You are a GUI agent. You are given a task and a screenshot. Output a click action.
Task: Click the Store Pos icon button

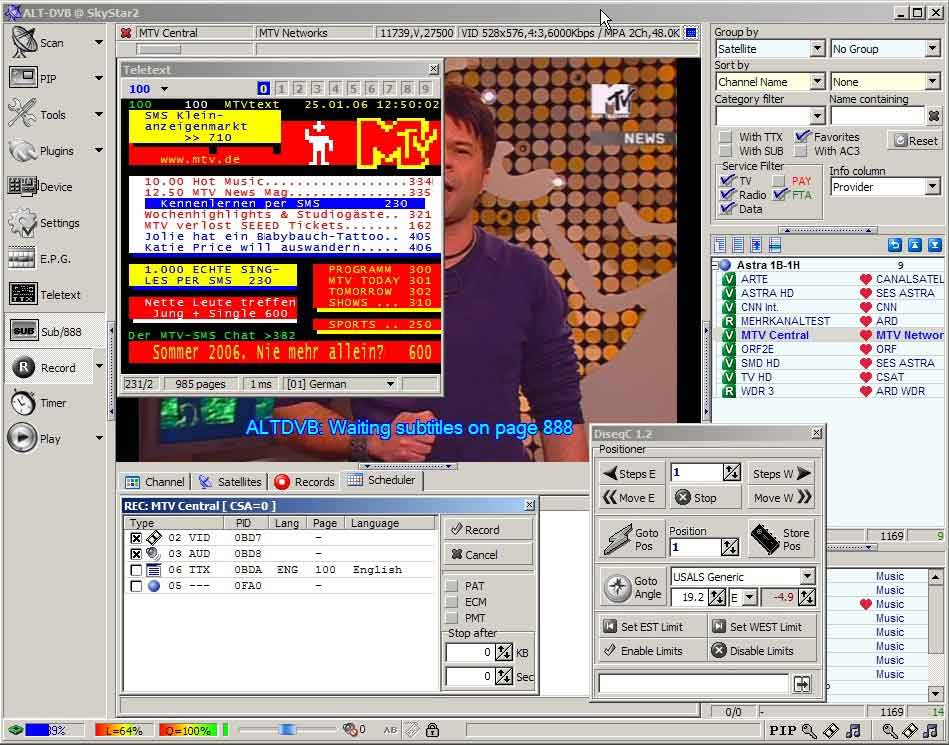click(x=781, y=539)
